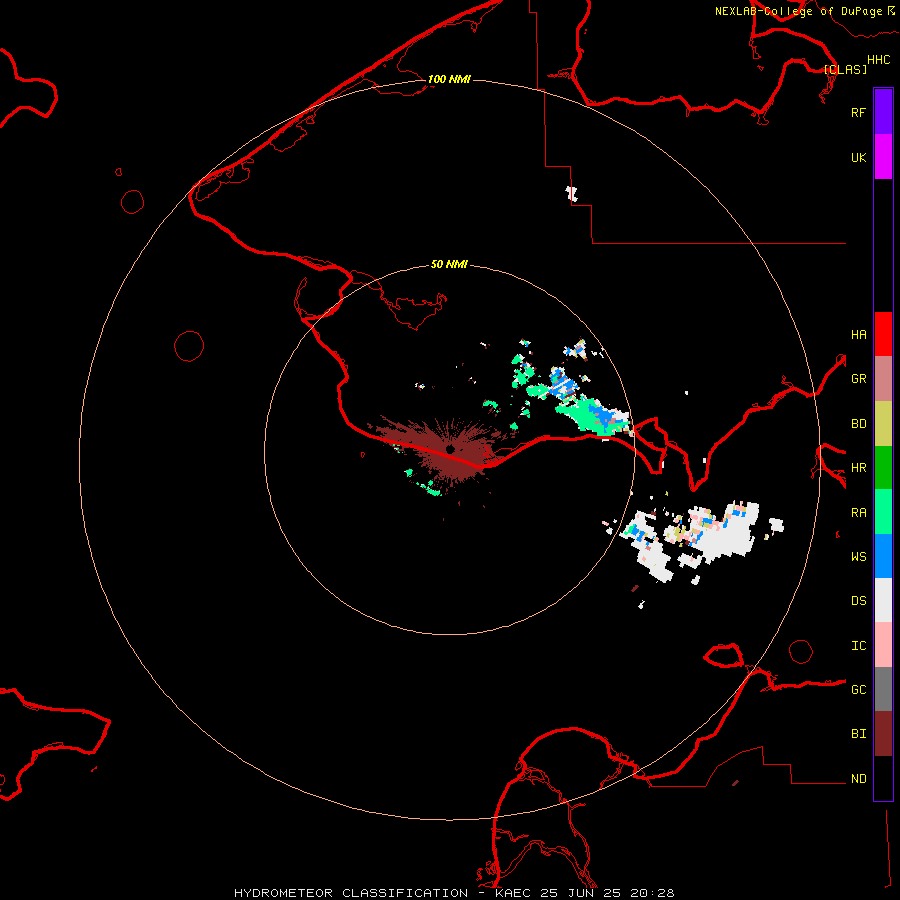The width and height of the screenshot is (900, 900).
Task: Click the 'BD' legend label
Action: pyautogui.click(x=858, y=424)
